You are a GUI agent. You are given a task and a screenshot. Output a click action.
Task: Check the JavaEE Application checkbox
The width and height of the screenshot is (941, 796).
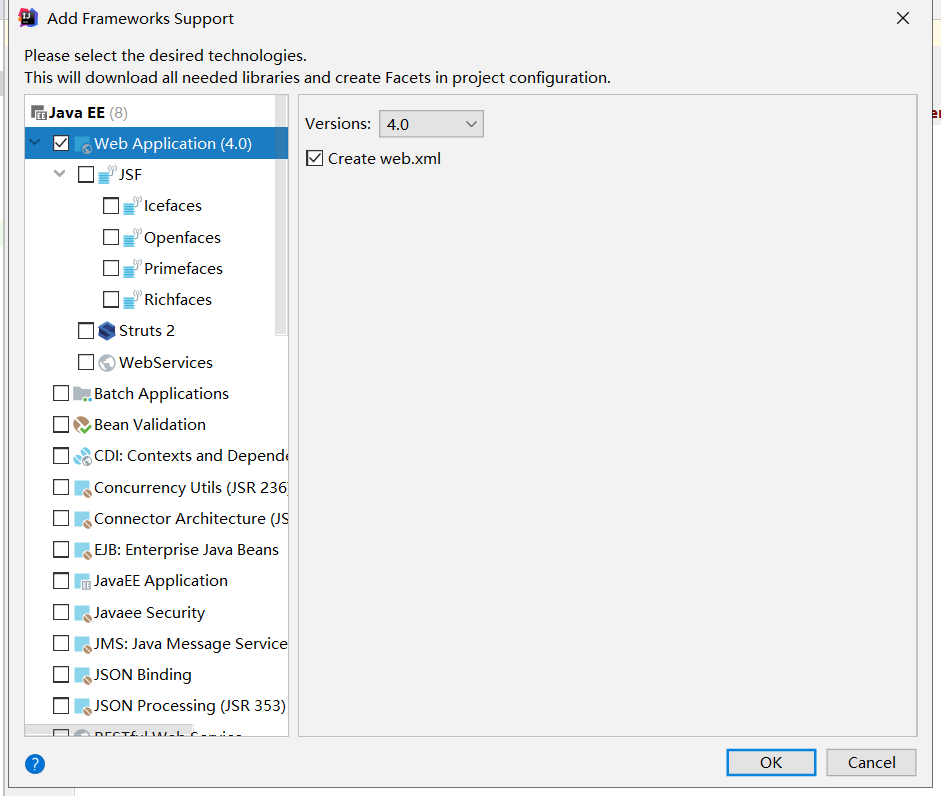(x=61, y=580)
